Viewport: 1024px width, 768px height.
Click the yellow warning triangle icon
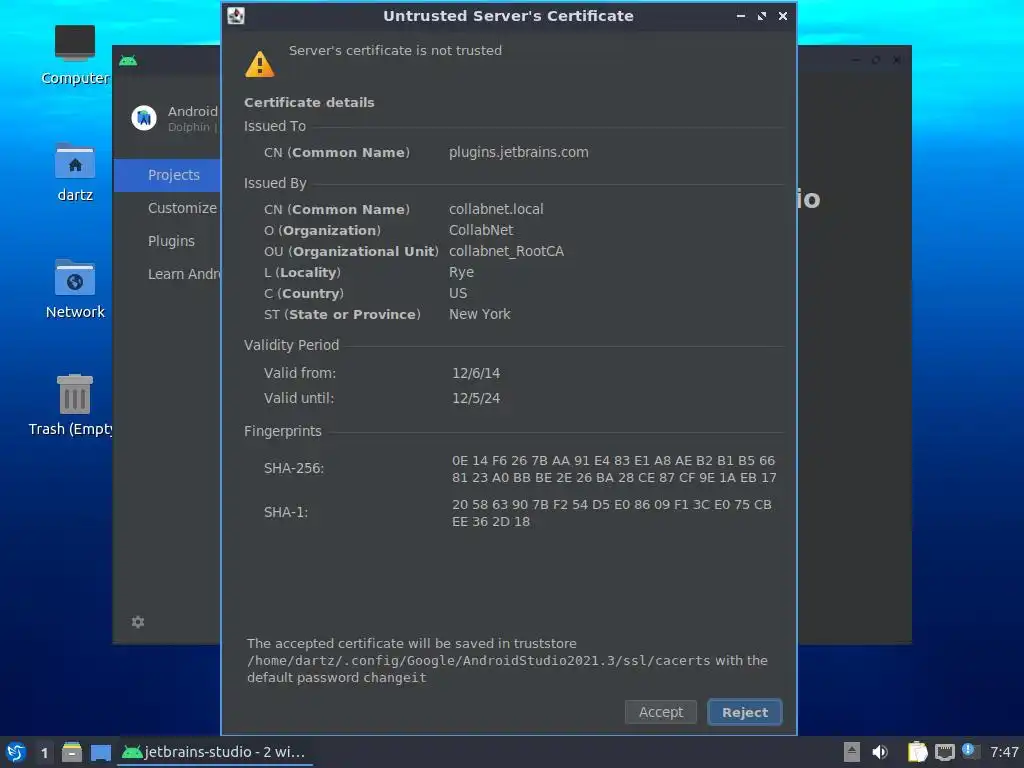tap(259, 64)
